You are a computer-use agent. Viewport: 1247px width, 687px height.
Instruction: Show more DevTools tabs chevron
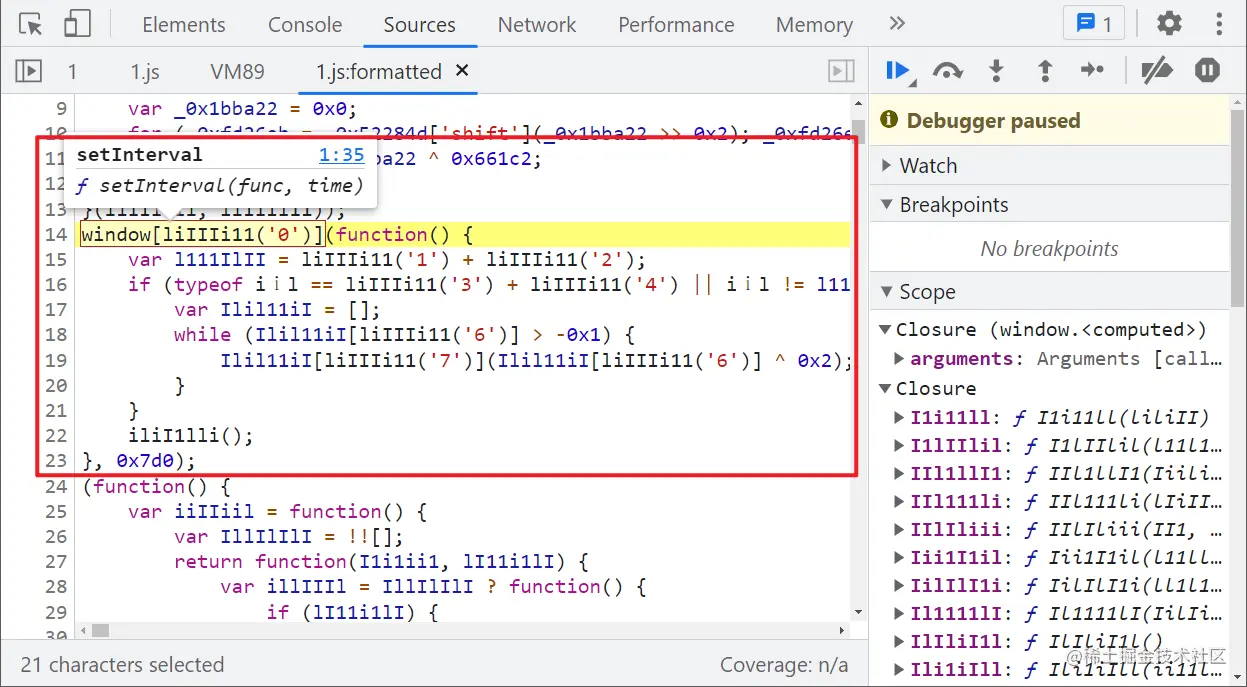(x=897, y=24)
